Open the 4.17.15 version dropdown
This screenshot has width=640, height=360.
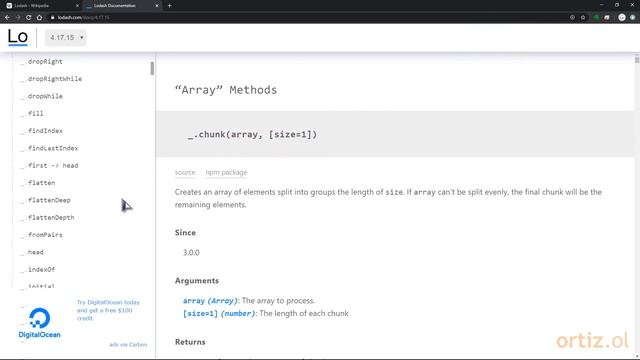pos(66,38)
